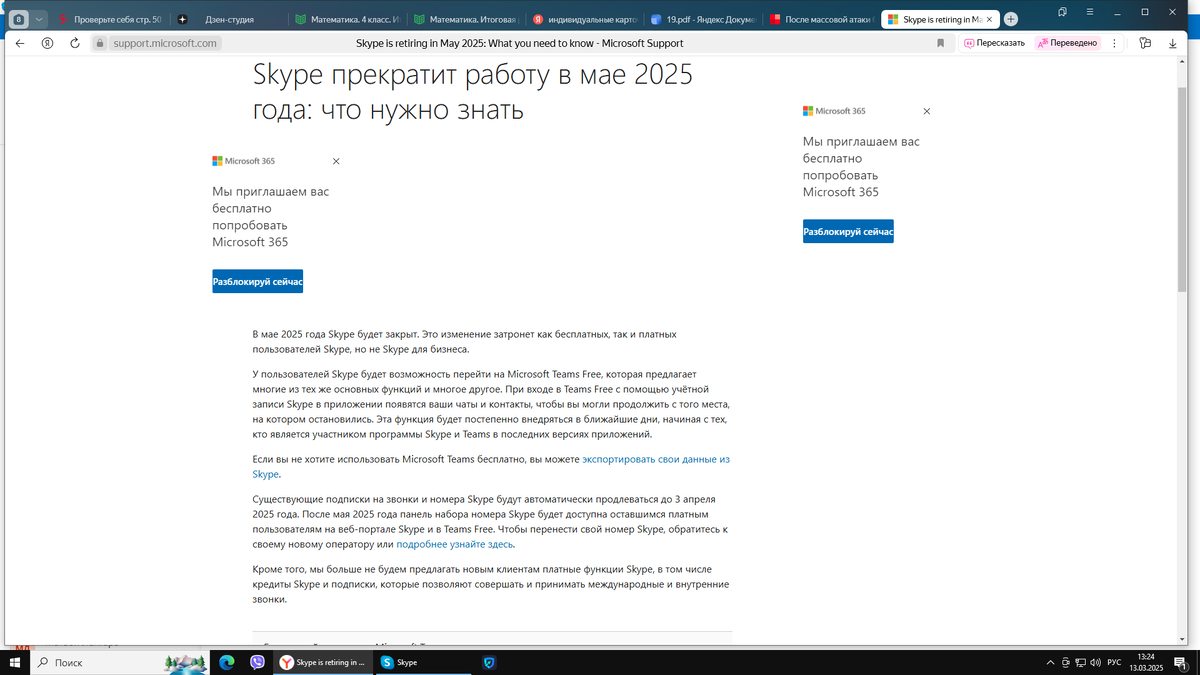Select Yandex Browser taskbar window button
The width and height of the screenshot is (1200, 675).
pyautogui.click(x=323, y=662)
